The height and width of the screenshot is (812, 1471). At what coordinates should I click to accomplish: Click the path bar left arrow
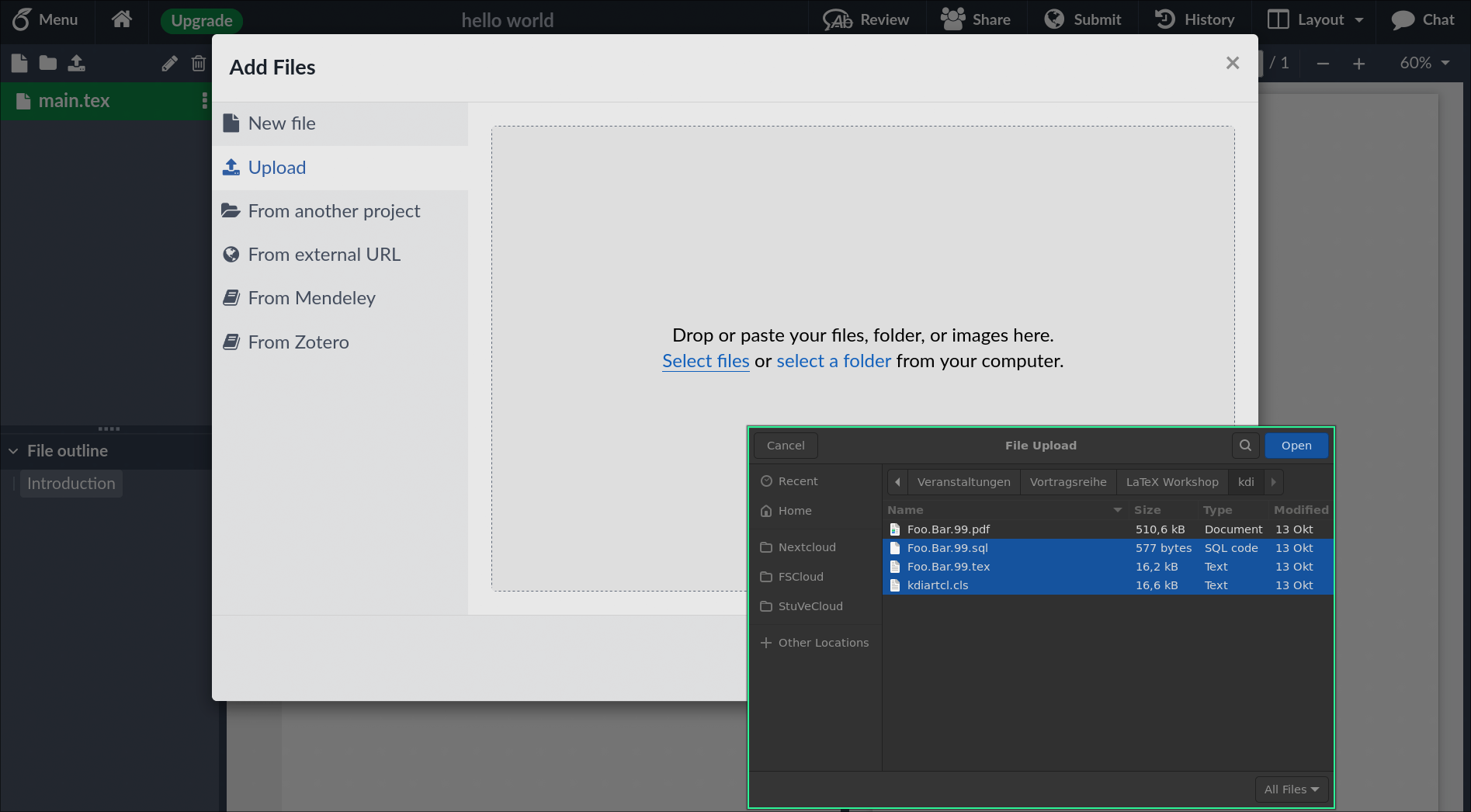coord(897,482)
